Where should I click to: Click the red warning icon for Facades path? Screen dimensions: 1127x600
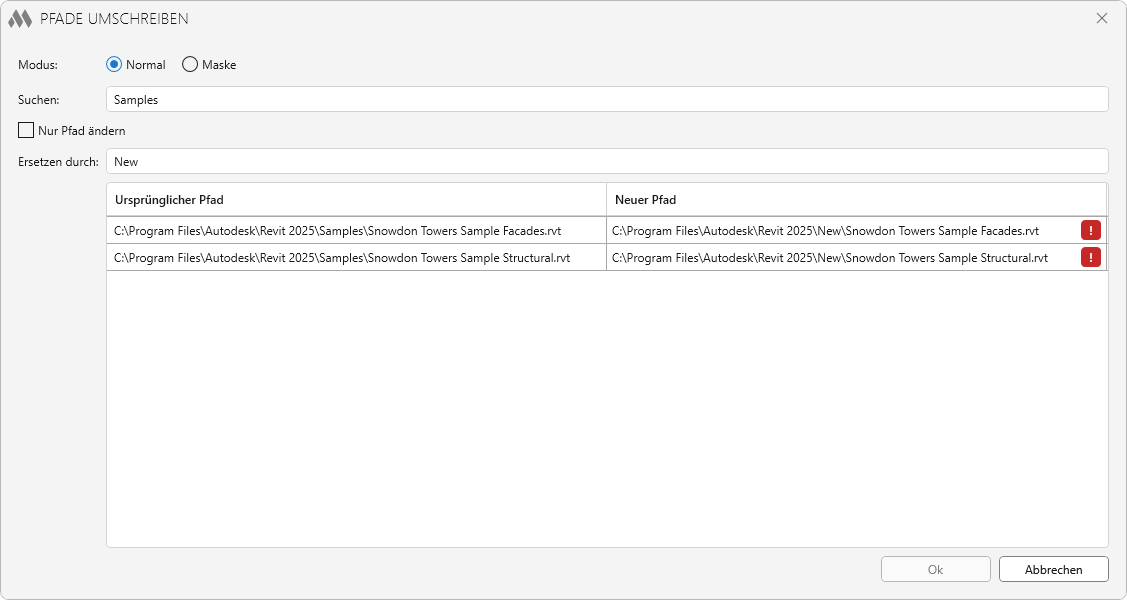point(1090,230)
